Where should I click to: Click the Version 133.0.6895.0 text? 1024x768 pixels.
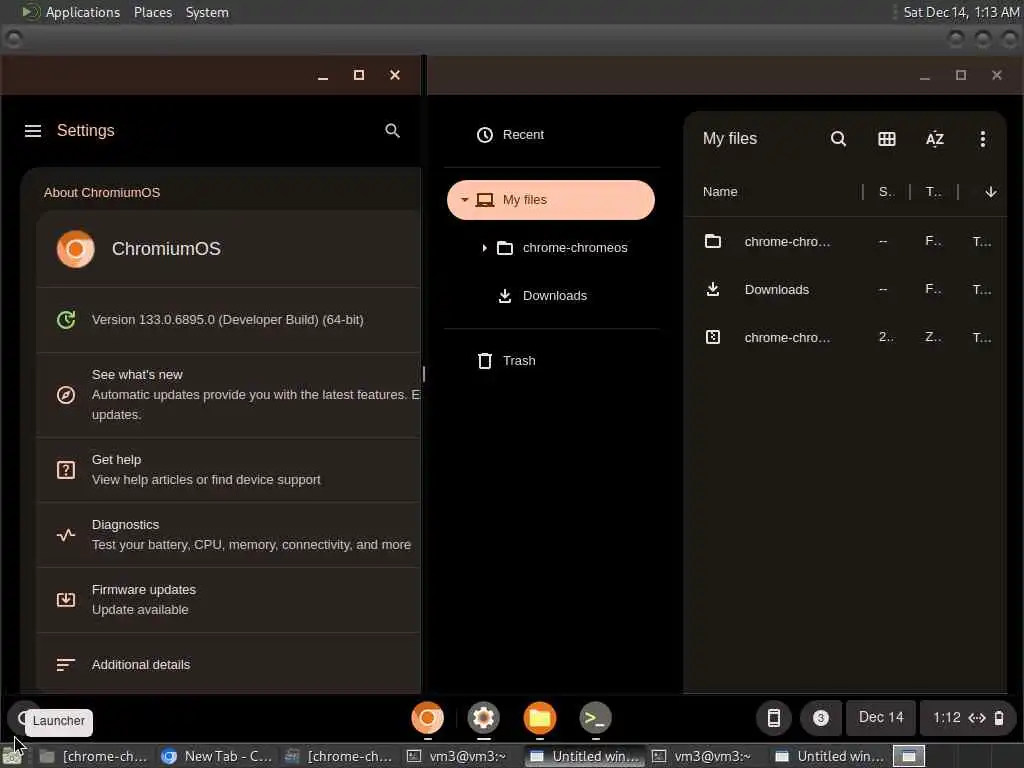[x=227, y=319]
